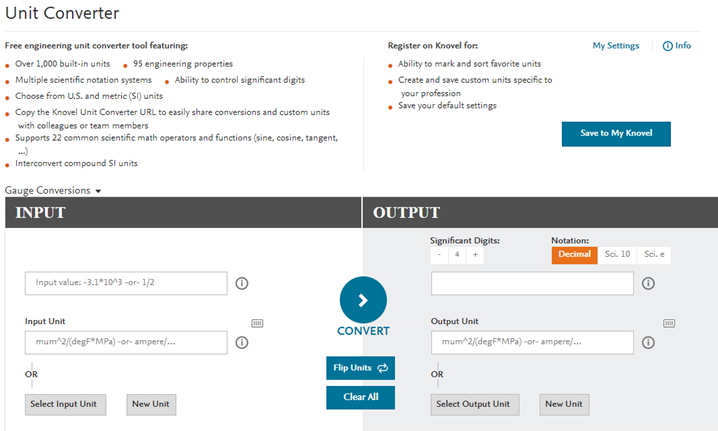Open the output unit keyboard icon
718x431 pixels.
click(669, 323)
